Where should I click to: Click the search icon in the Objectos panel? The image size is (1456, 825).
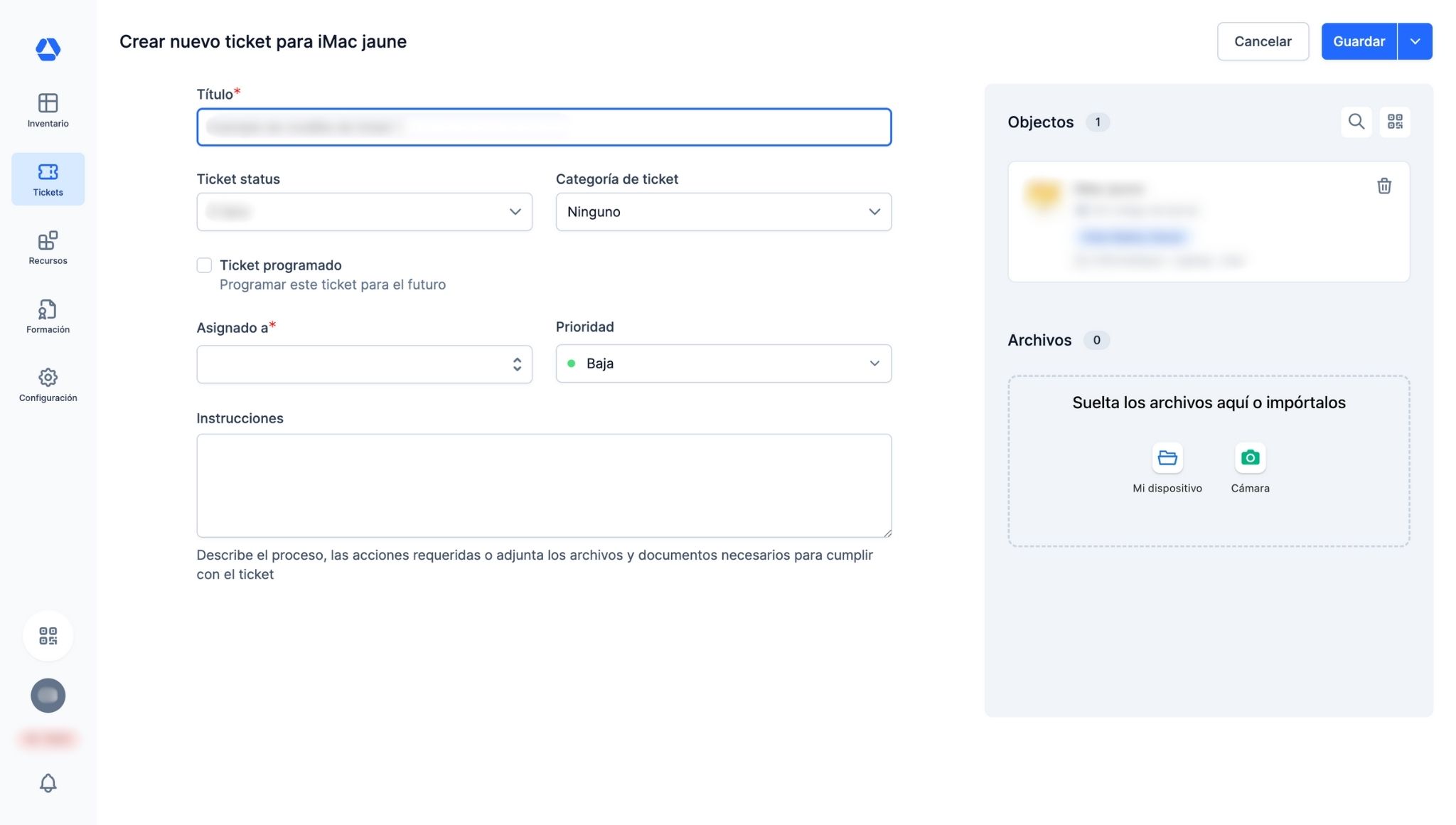pyautogui.click(x=1356, y=122)
